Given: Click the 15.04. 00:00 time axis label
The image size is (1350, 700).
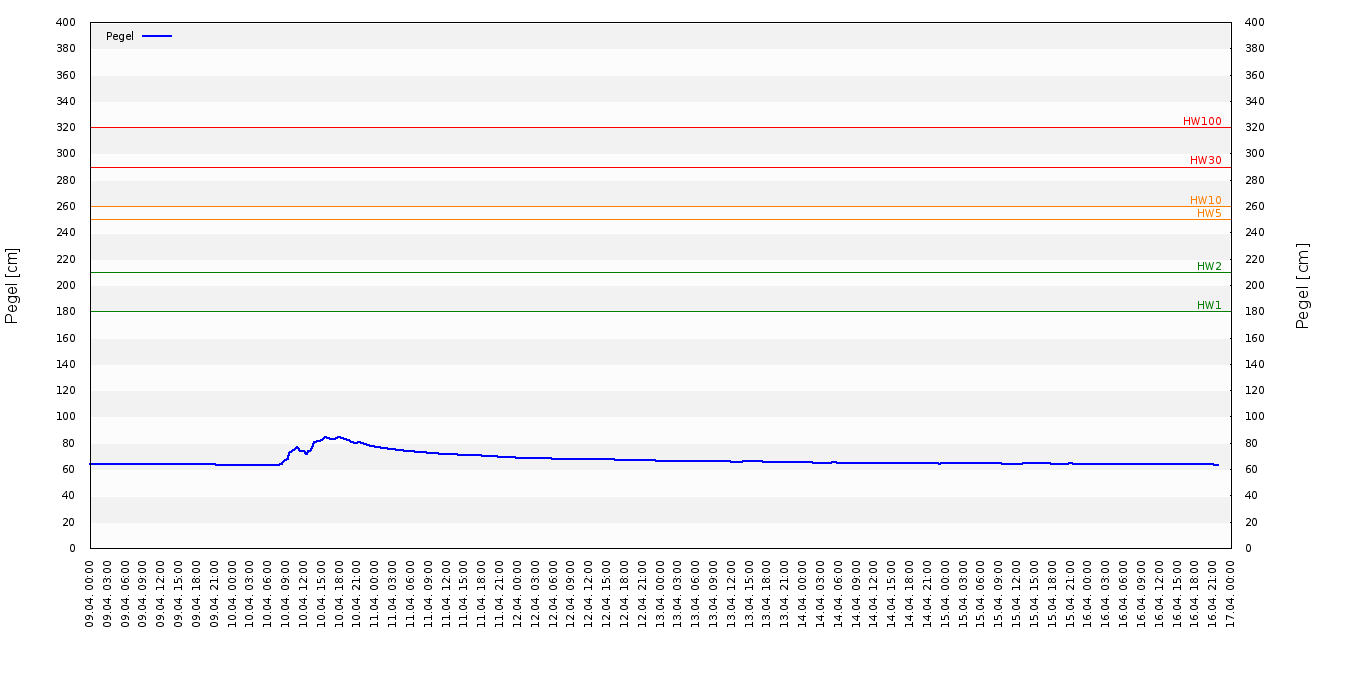Looking at the screenshot, I should coord(945,593).
